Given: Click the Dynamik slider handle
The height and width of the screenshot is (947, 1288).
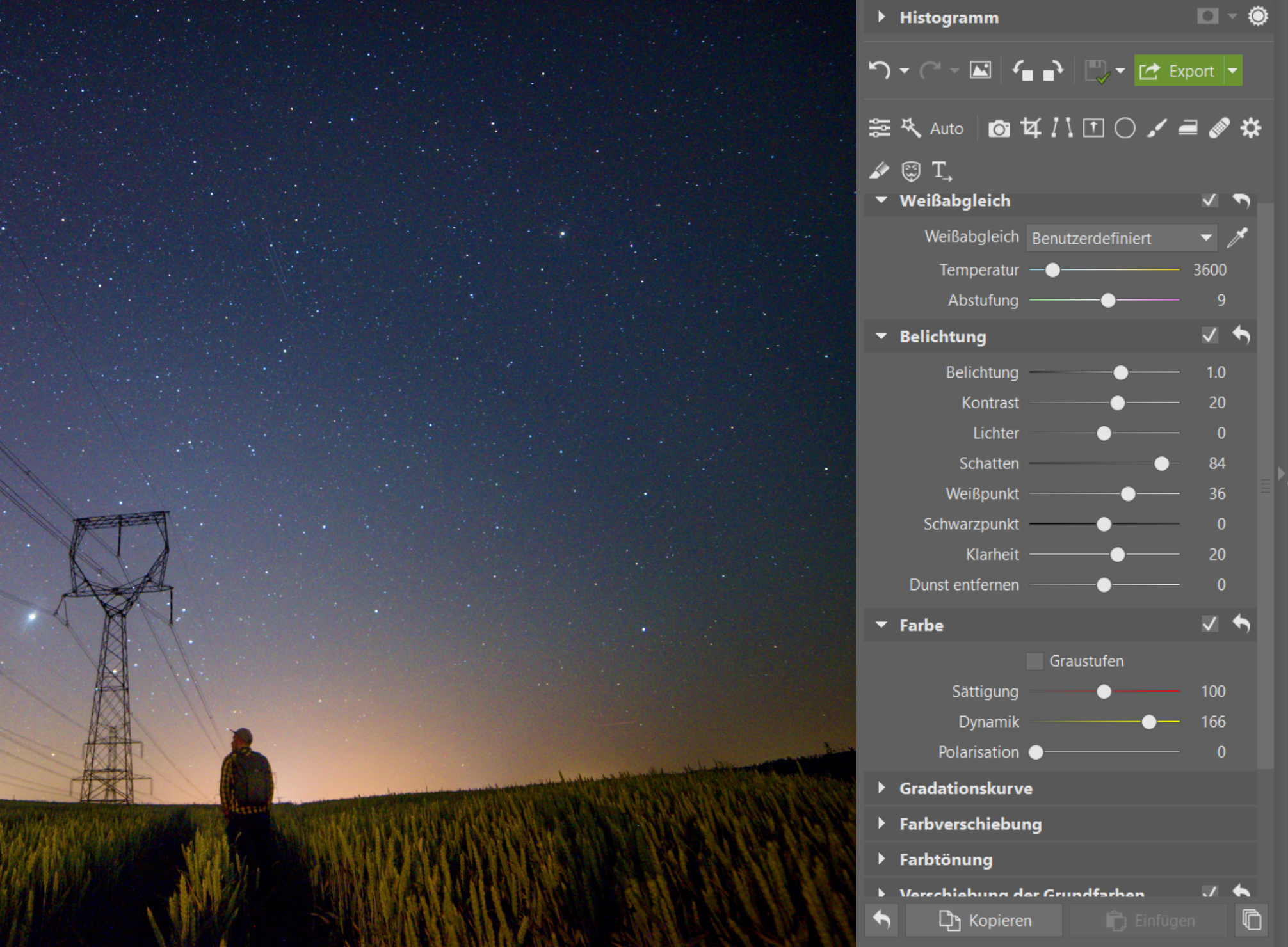Looking at the screenshot, I should tap(1149, 722).
